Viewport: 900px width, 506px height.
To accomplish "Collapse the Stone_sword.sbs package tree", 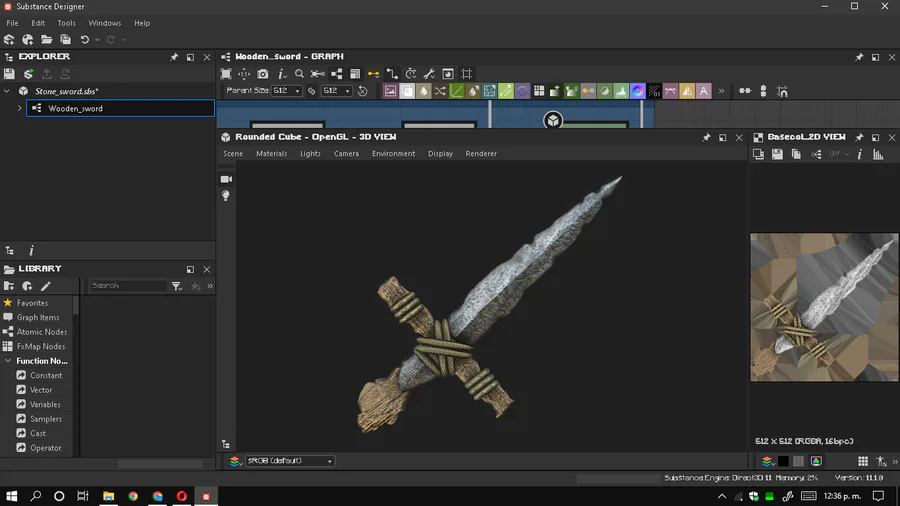I will click(x=7, y=91).
